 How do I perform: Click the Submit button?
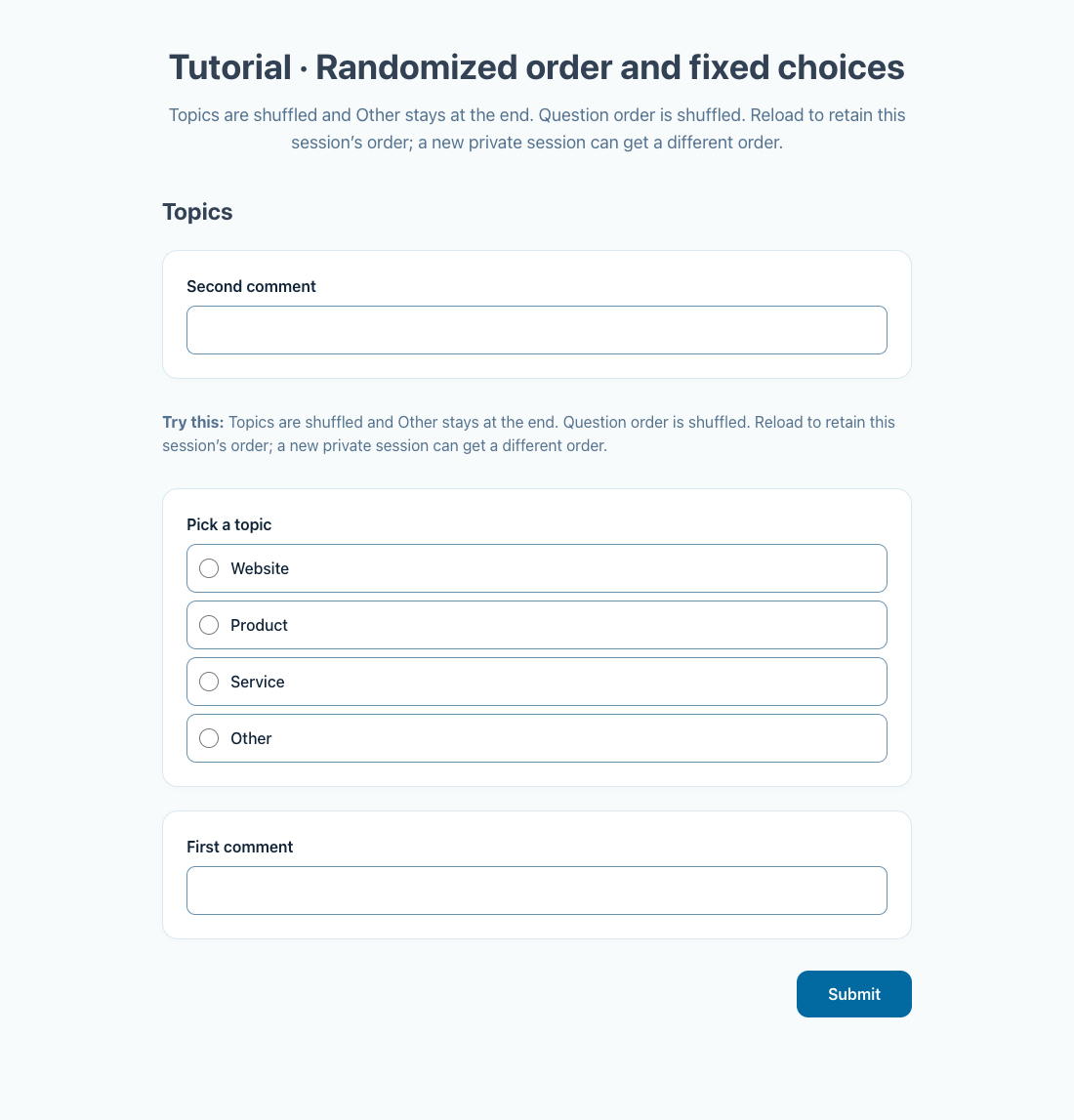pos(854,994)
